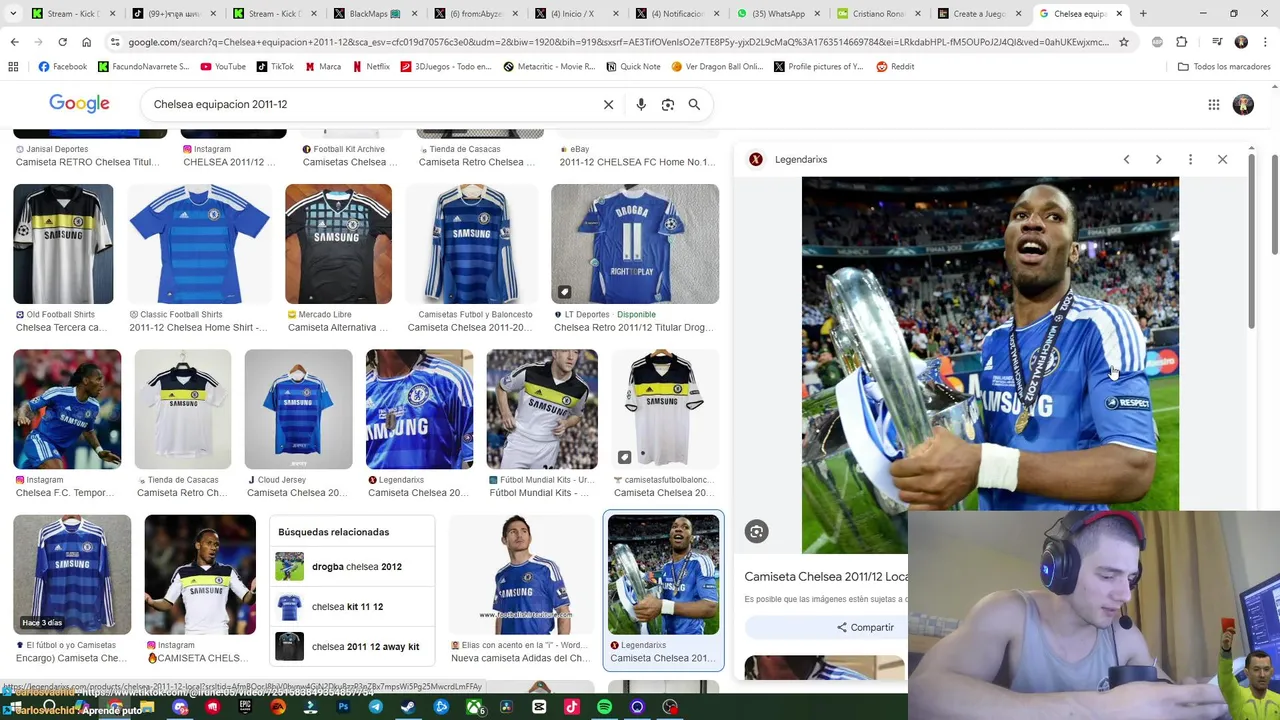
Task: Open the YouTube bookmark
Action: pos(222,66)
